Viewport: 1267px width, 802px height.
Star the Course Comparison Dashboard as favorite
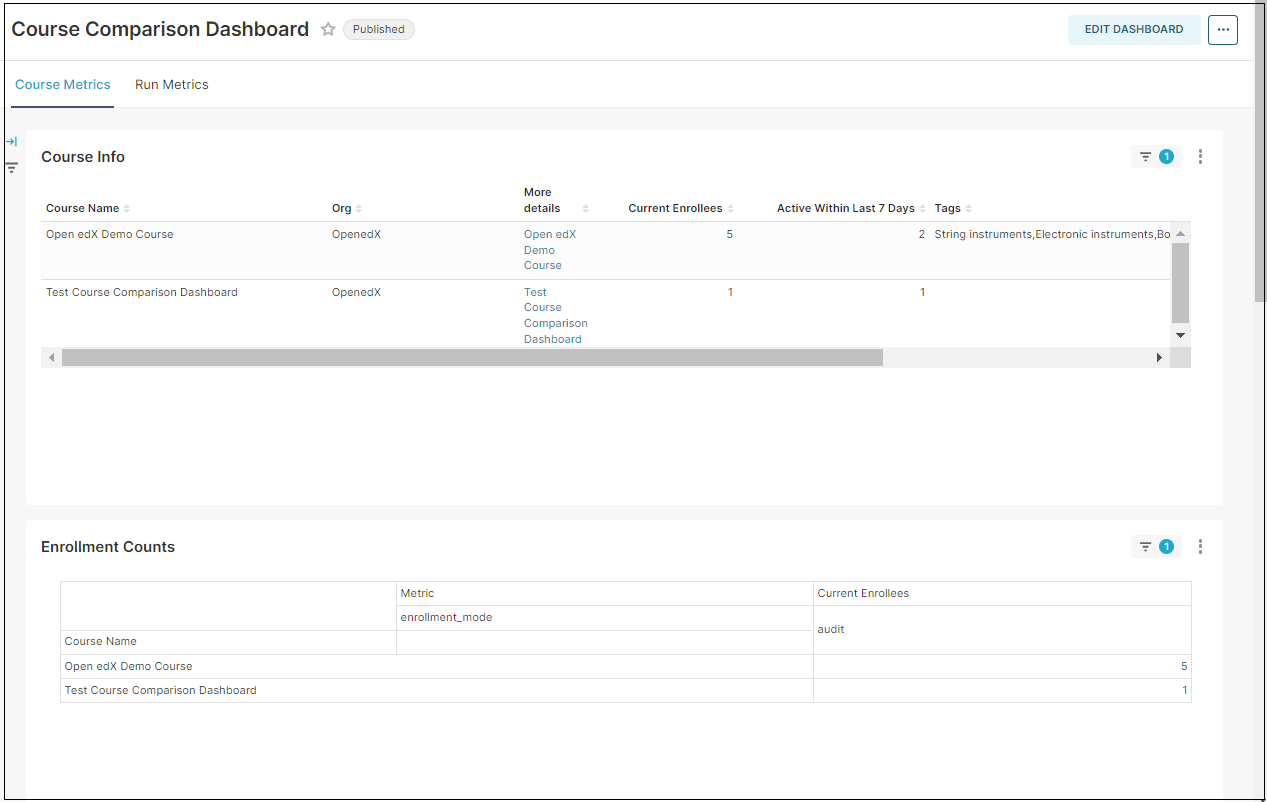[328, 29]
